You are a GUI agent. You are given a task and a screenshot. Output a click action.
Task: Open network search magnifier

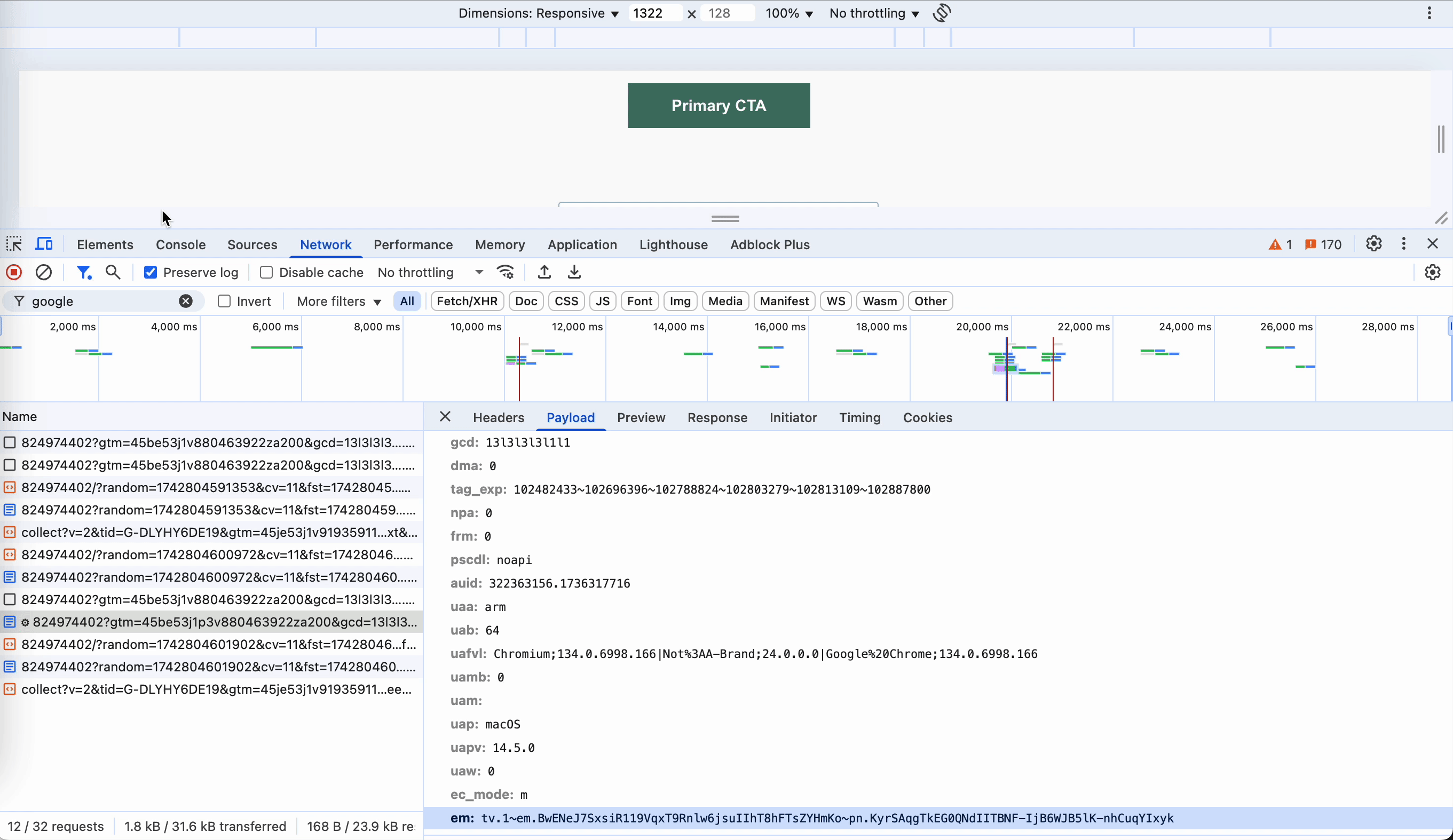coord(113,272)
